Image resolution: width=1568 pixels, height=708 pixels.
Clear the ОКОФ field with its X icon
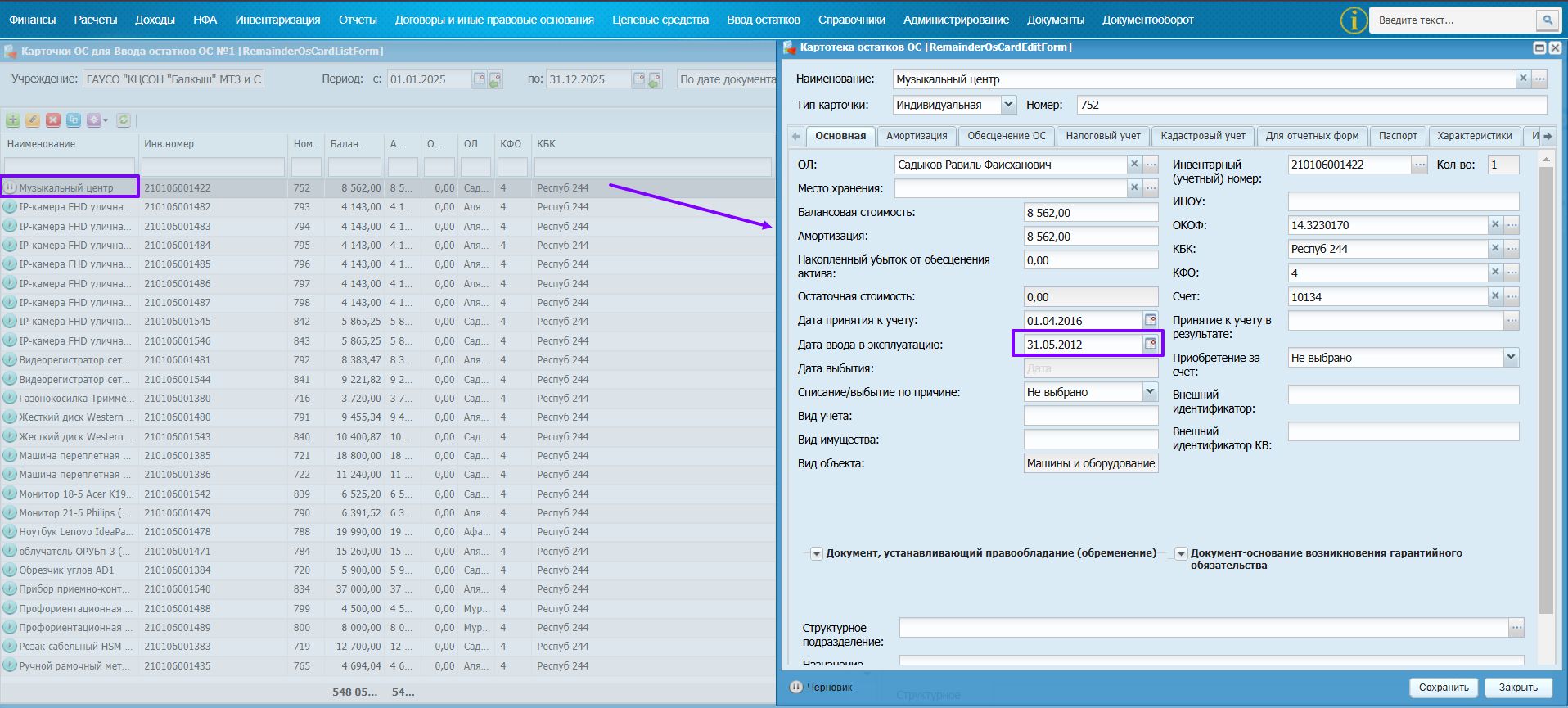[1495, 224]
